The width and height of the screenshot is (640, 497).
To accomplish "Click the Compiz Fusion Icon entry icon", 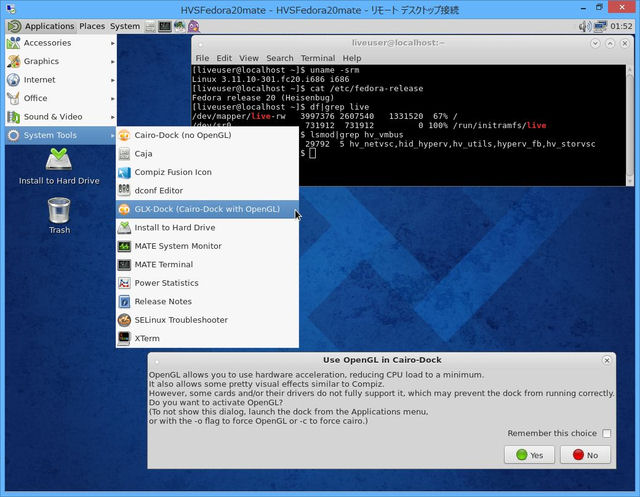I will point(124,172).
